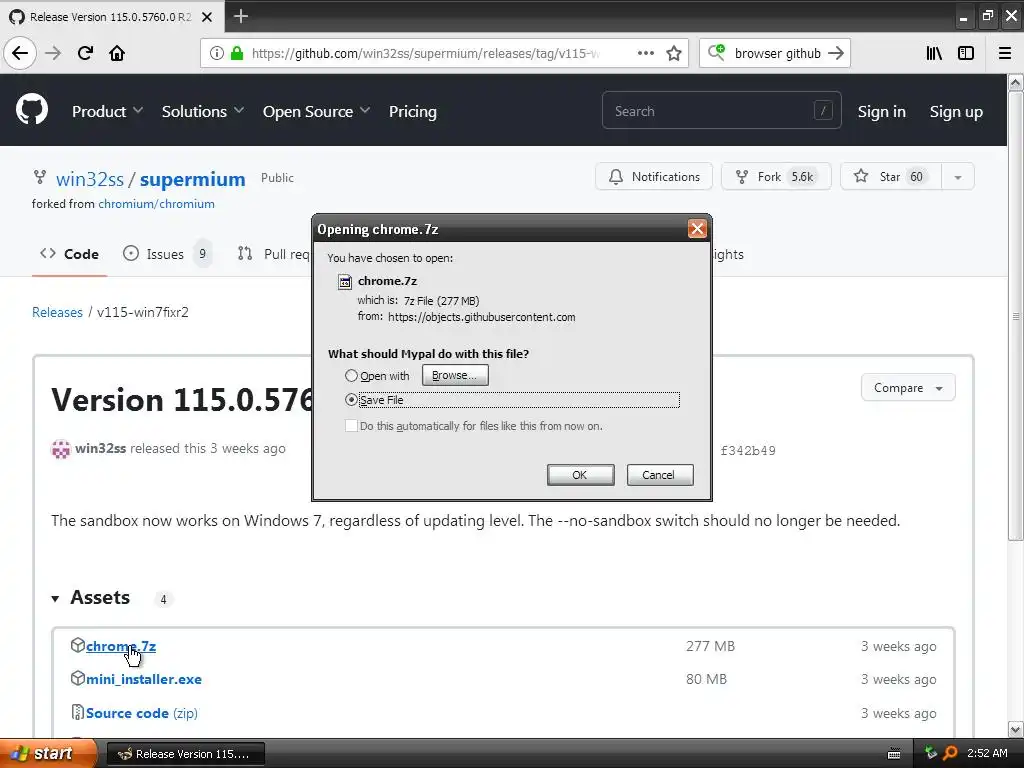Run the 'browser github' search arrow

click(836, 53)
